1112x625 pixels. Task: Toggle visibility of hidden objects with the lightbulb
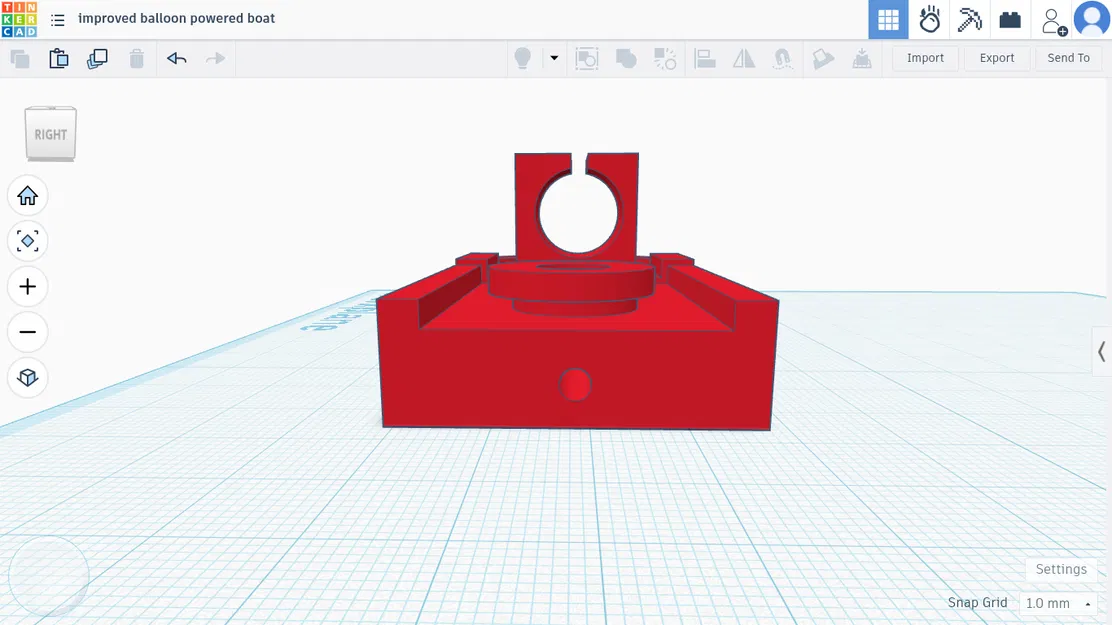pyautogui.click(x=521, y=58)
